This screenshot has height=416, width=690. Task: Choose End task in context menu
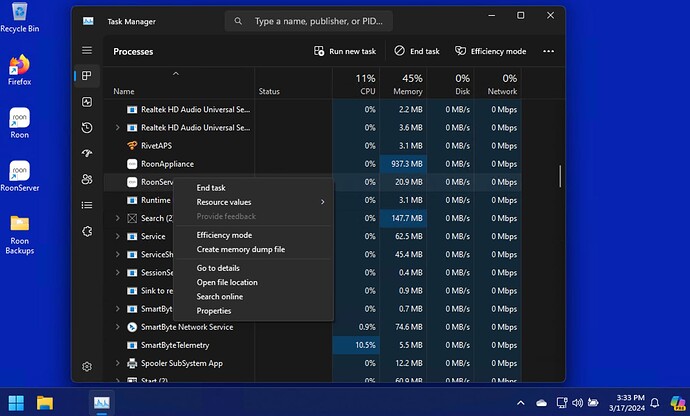pyautogui.click(x=253, y=188)
